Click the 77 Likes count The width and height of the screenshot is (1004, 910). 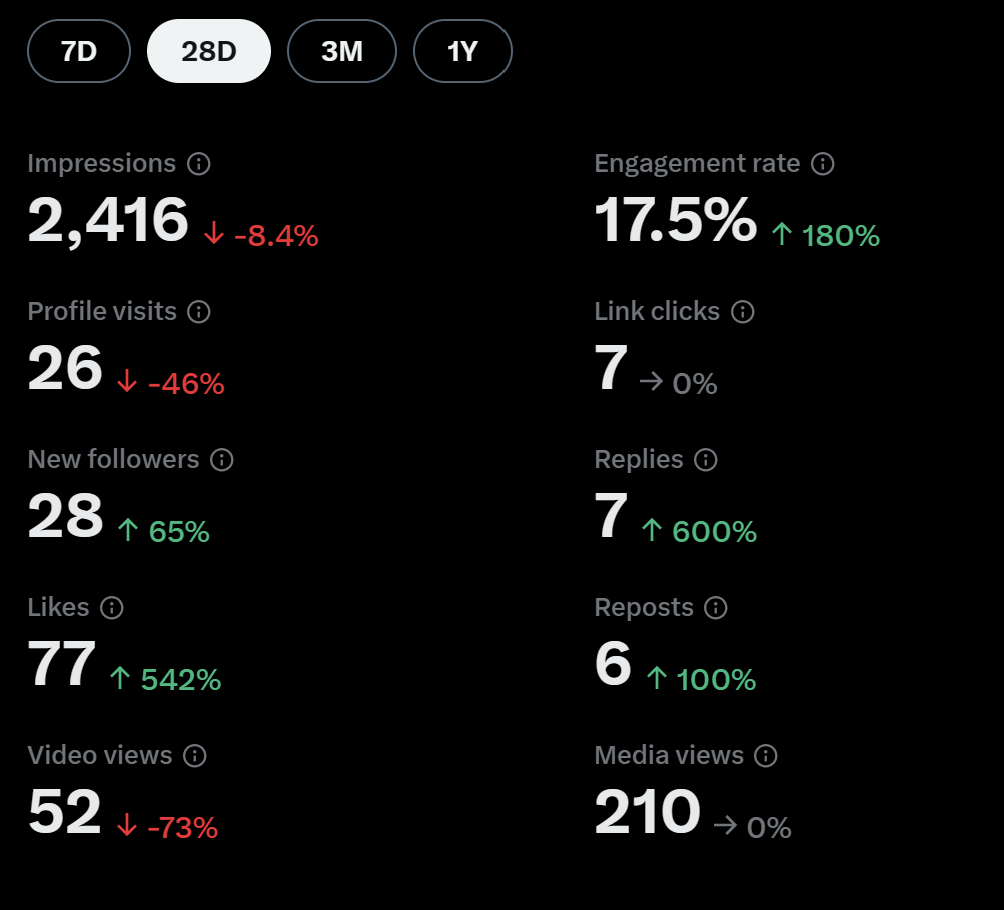(62, 664)
